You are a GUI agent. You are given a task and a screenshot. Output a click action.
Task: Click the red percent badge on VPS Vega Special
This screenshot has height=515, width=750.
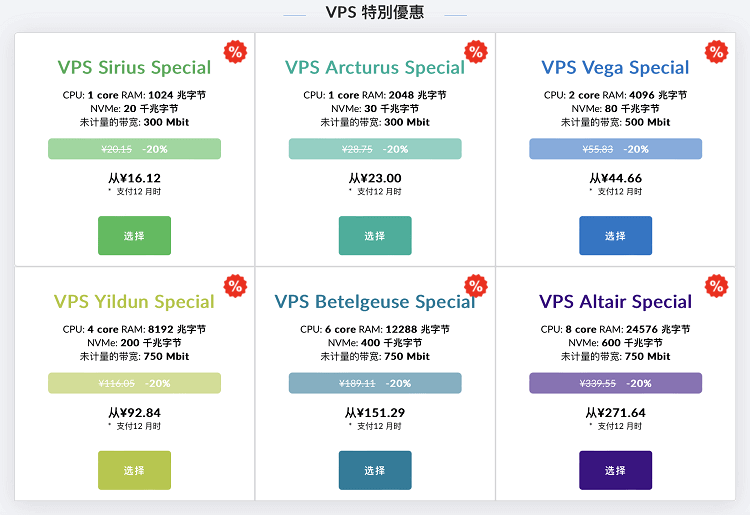point(717,52)
